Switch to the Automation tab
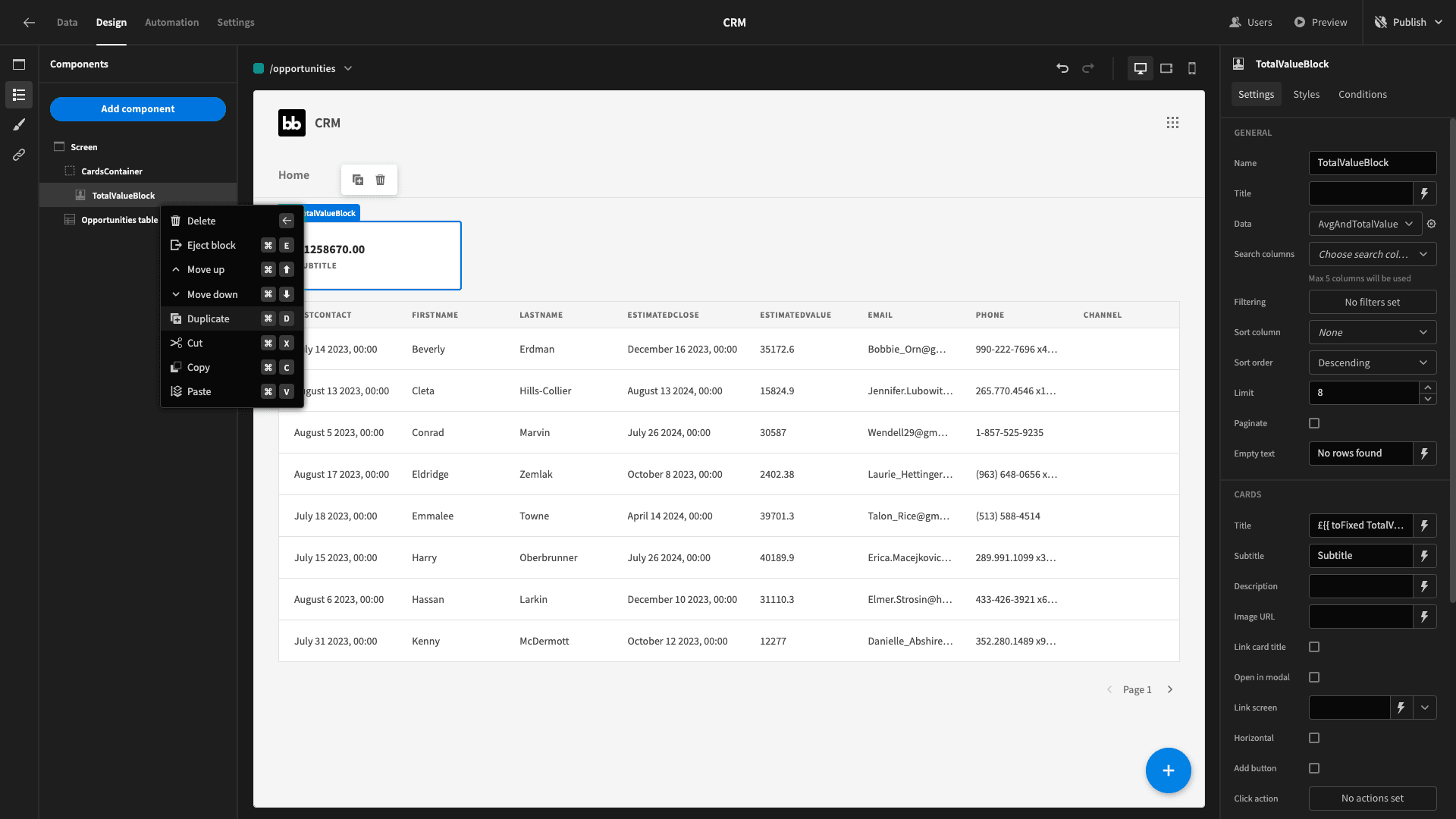 click(x=171, y=22)
